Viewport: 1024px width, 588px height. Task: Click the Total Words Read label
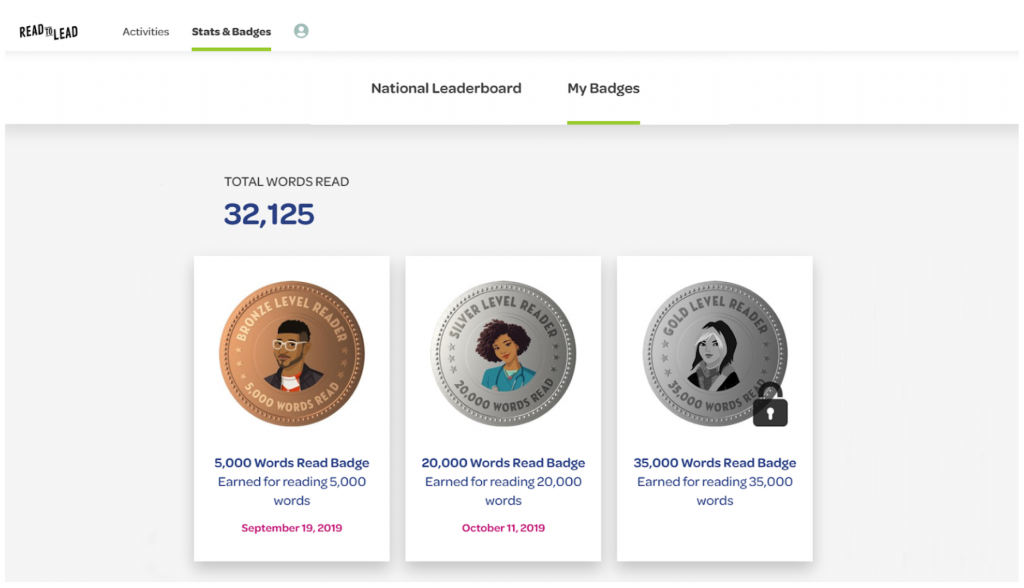point(287,182)
